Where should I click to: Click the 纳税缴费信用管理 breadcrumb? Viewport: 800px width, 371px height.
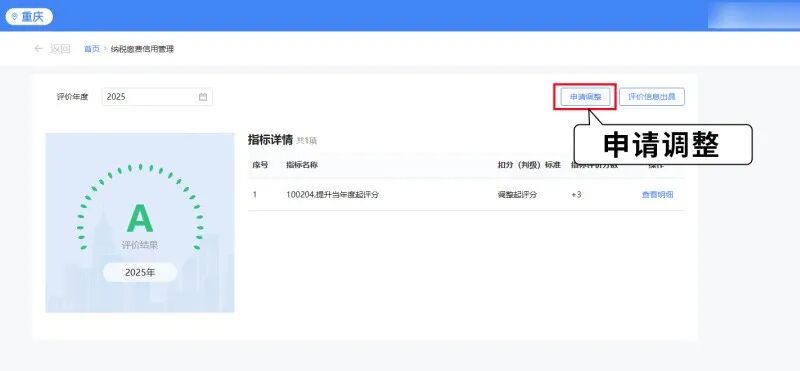pos(142,49)
